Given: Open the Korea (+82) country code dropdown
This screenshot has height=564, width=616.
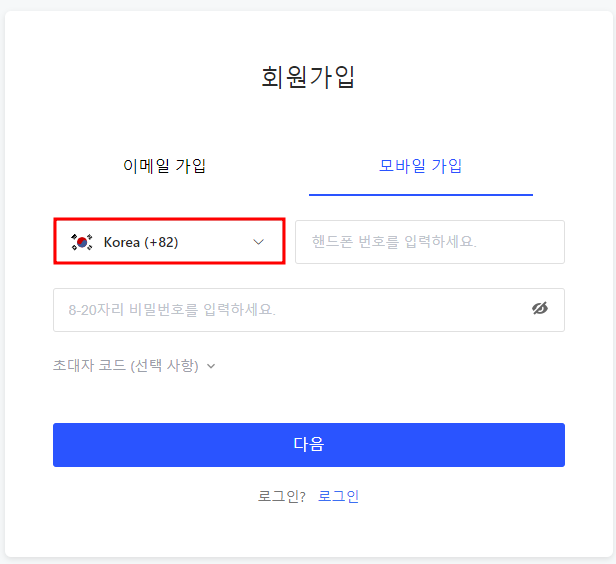Looking at the screenshot, I should 169,242.
